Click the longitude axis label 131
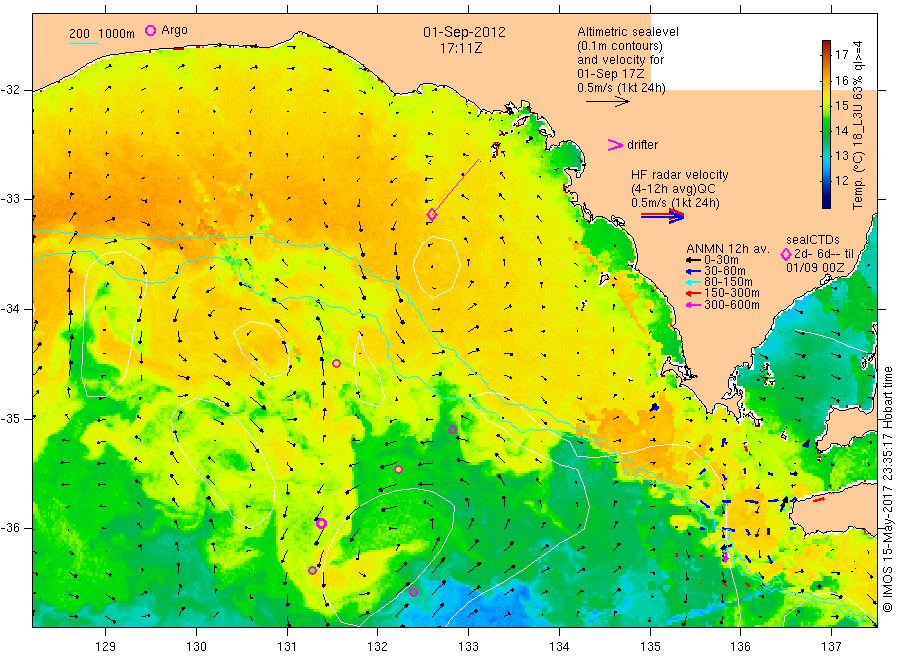 (287, 647)
